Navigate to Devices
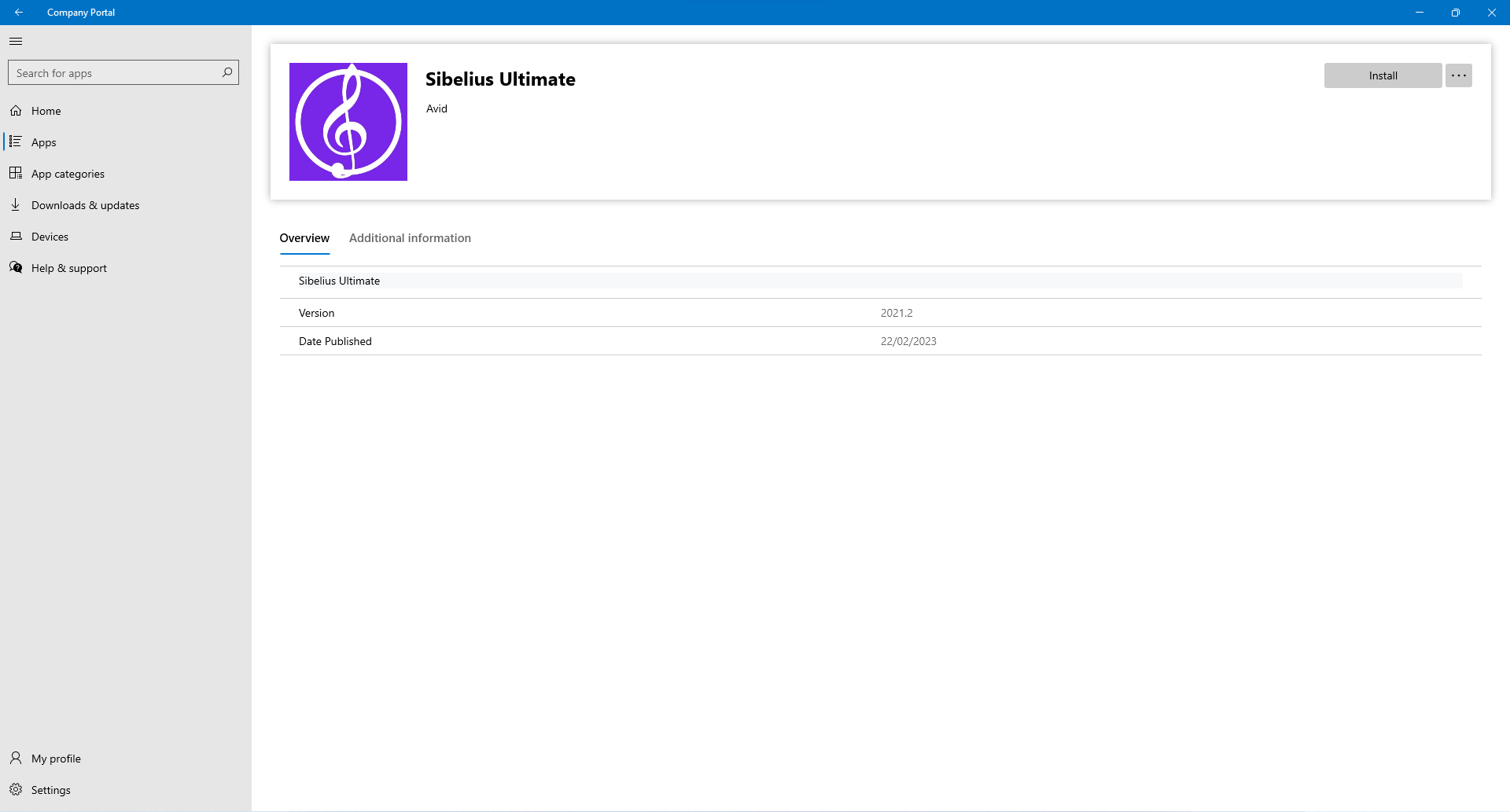1510x812 pixels. [126, 237]
